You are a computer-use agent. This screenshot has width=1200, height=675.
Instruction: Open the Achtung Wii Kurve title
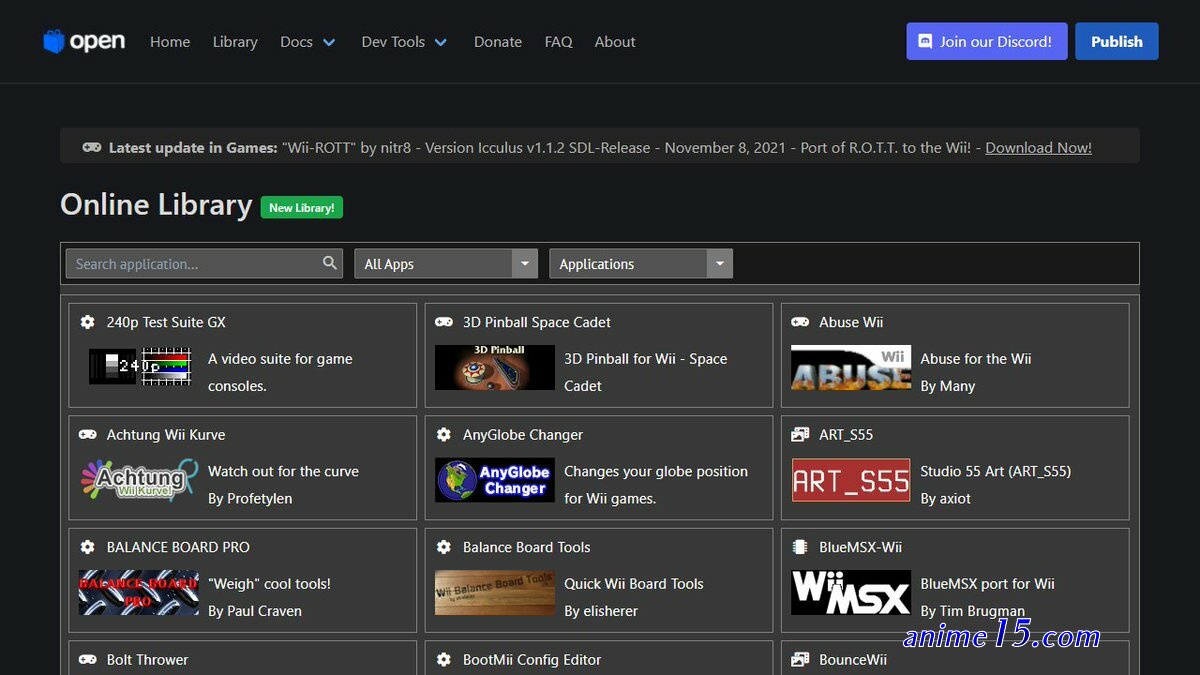pyautogui.click(x=166, y=435)
